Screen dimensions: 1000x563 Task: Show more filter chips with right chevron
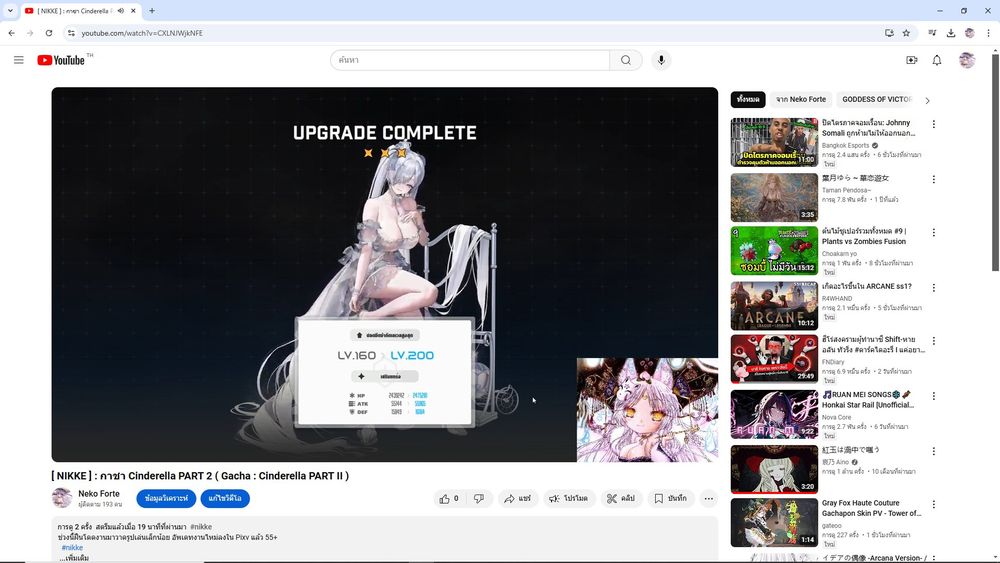(x=927, y=100)
